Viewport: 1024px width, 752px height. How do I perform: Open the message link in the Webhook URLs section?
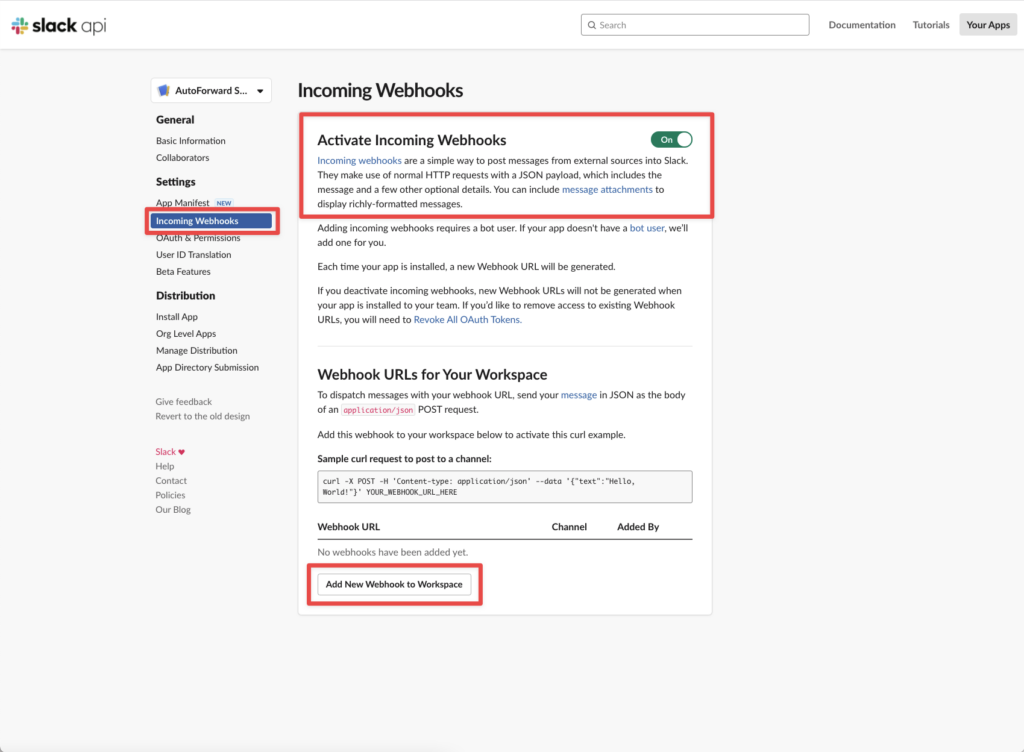[579, 395]
